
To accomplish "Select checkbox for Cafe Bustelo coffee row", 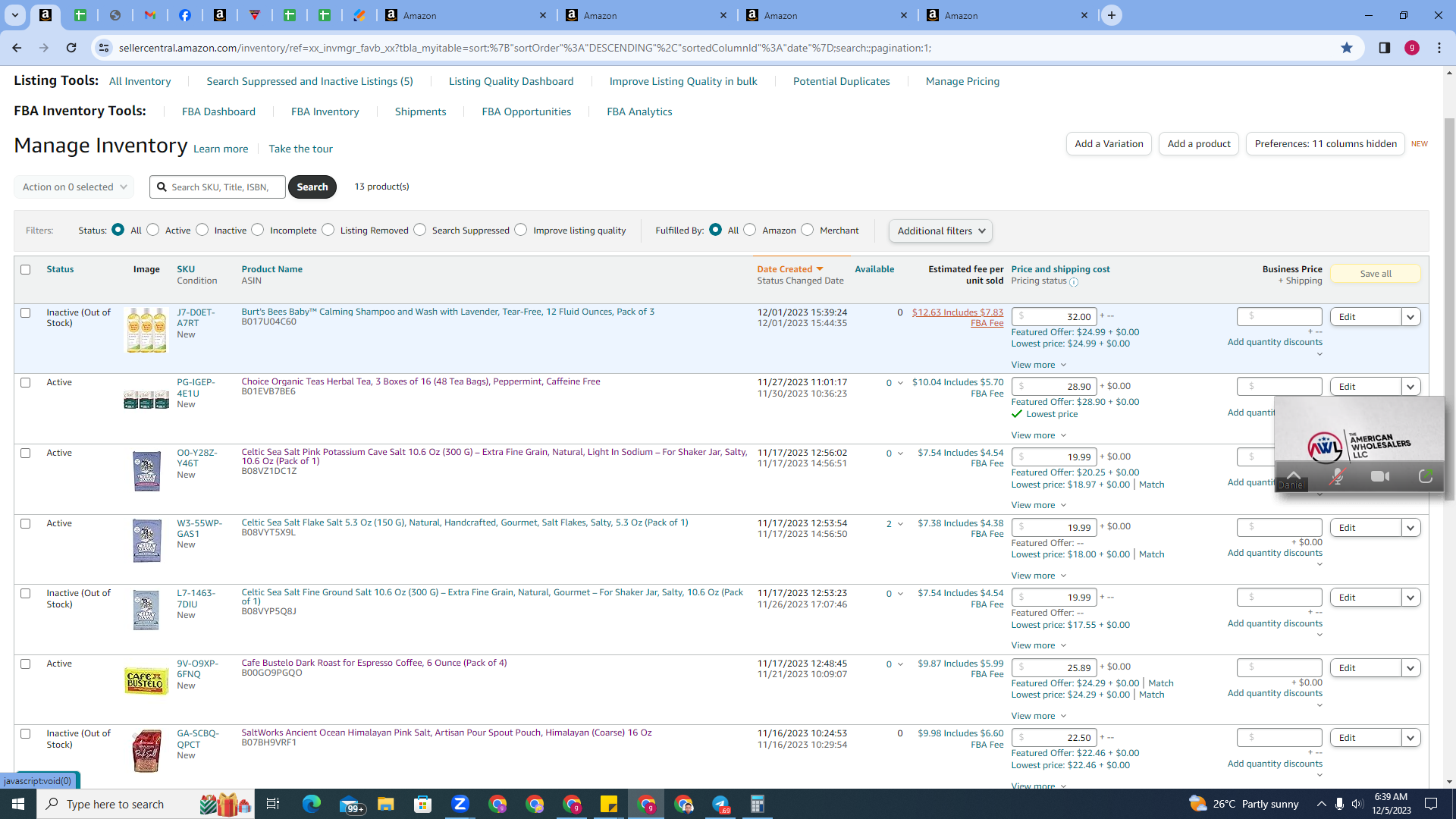I will [26, 664].
